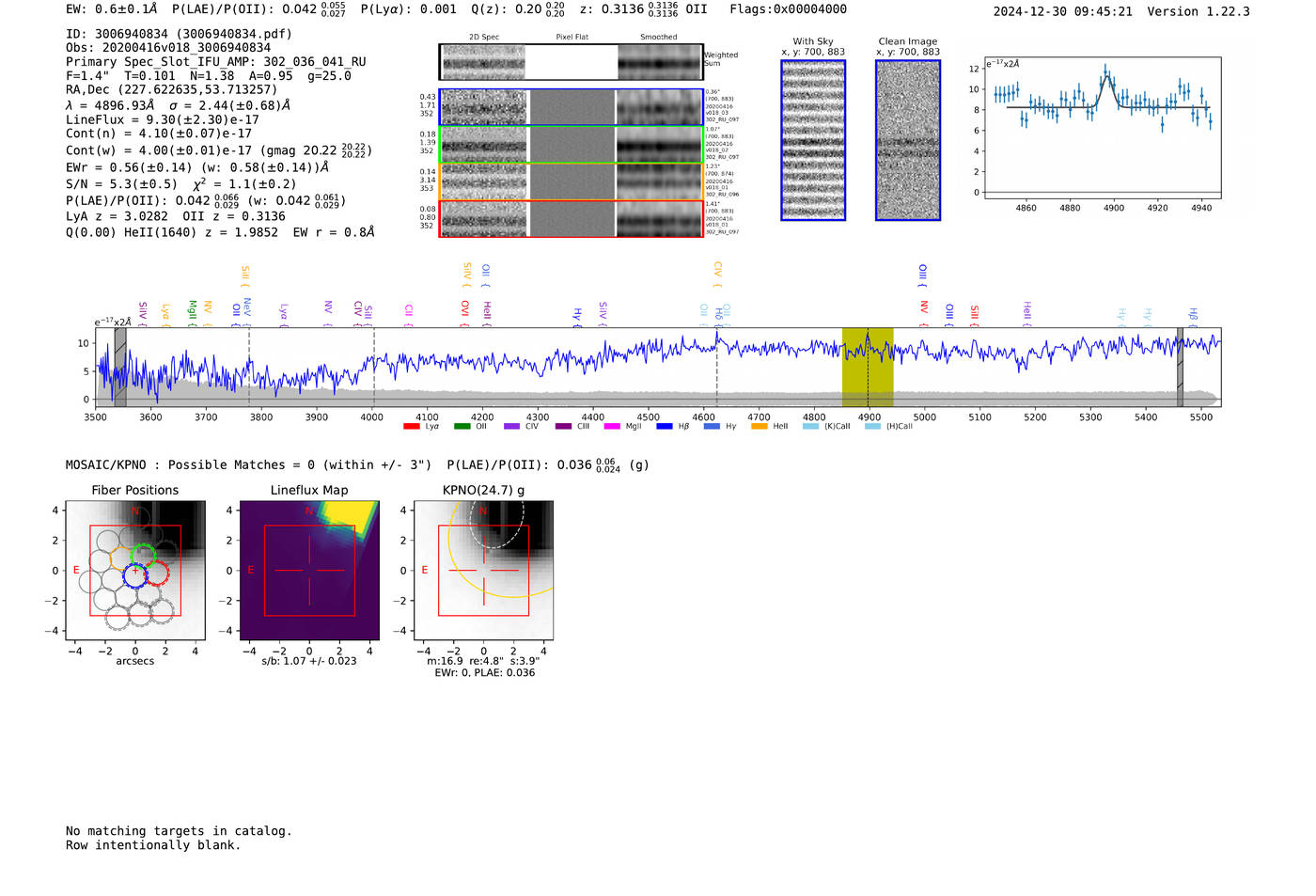Click the dashed marker line near 4625 Å

pos(716,367)
